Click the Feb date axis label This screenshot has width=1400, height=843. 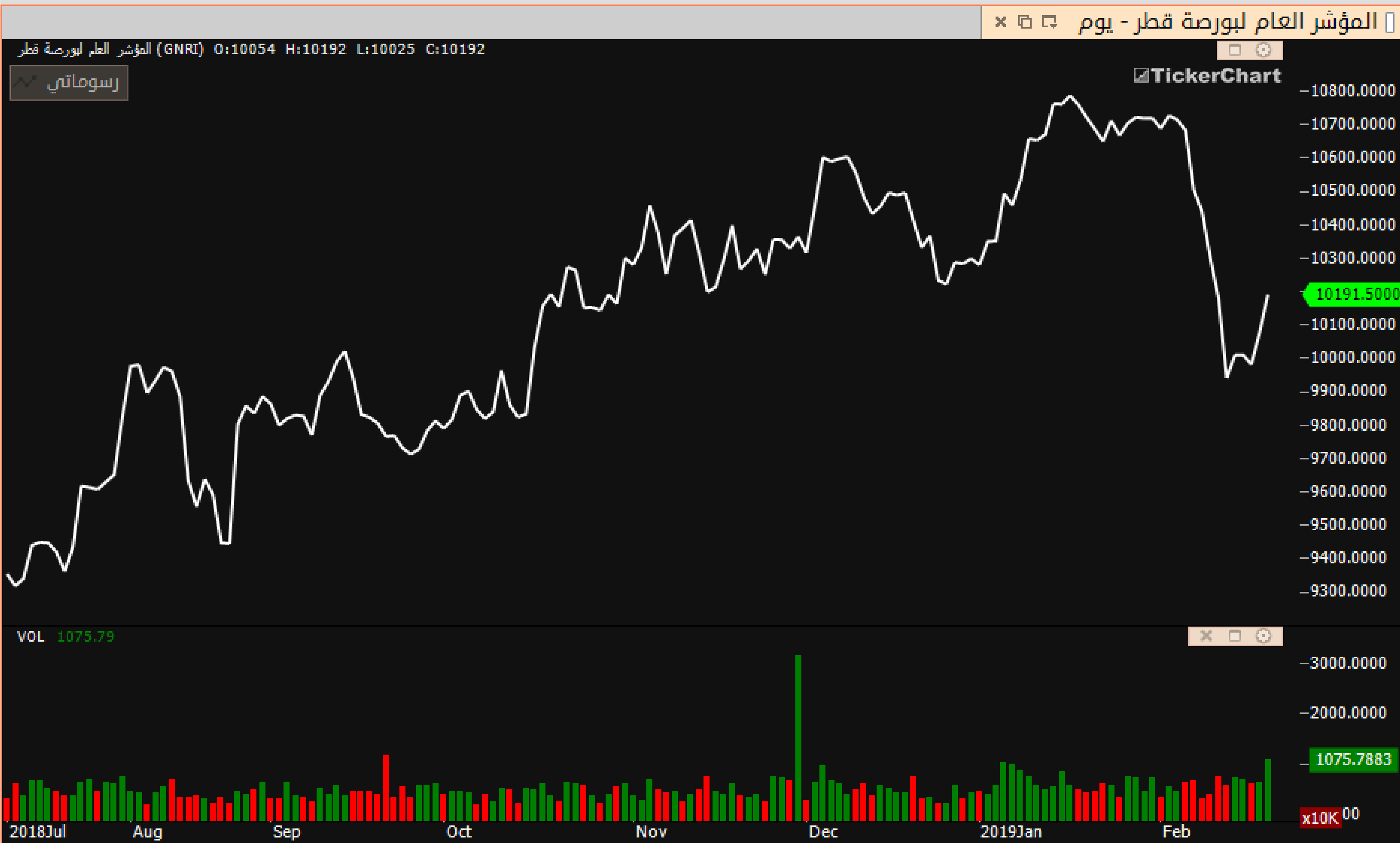point(1176,831)
